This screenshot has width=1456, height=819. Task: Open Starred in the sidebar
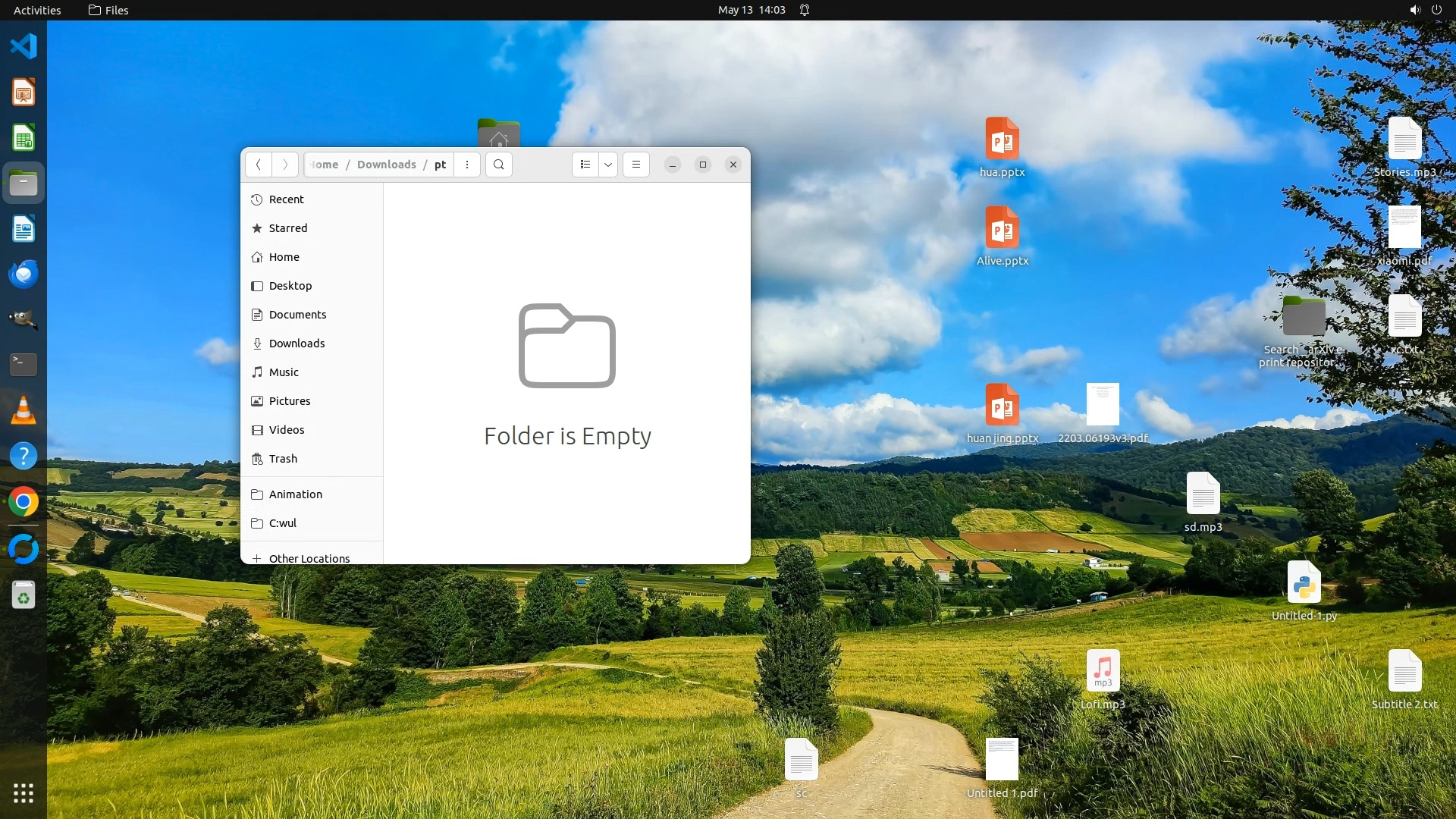(x=287, y=228)
